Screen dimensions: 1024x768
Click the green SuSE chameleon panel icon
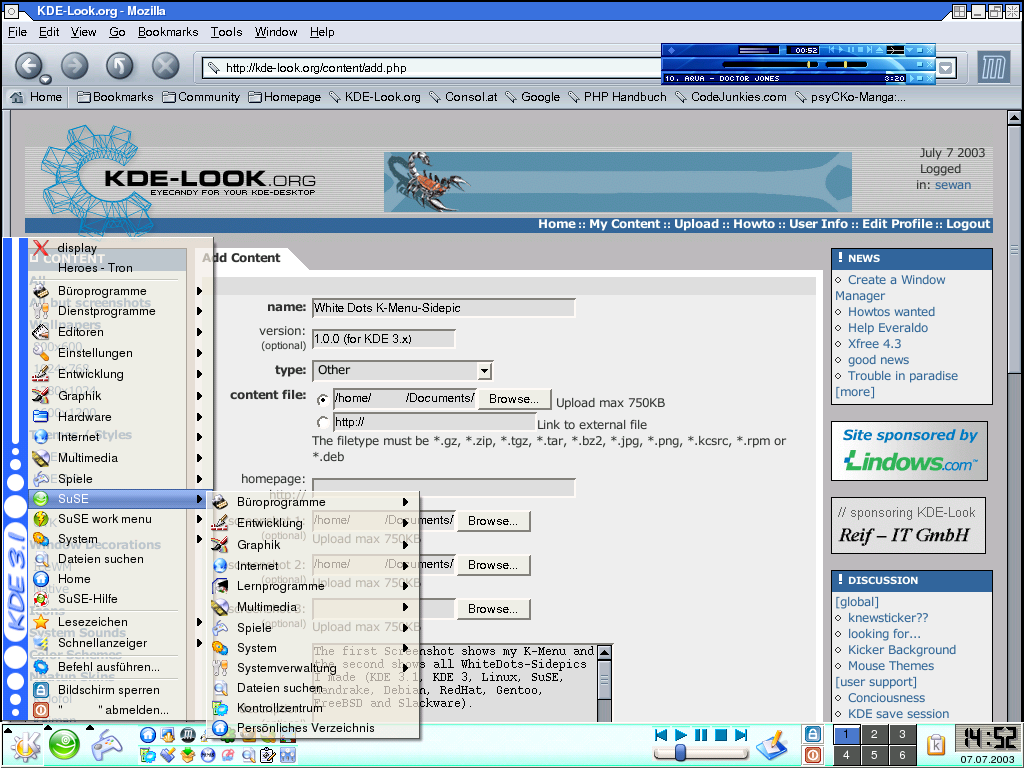tap(64, 745)
